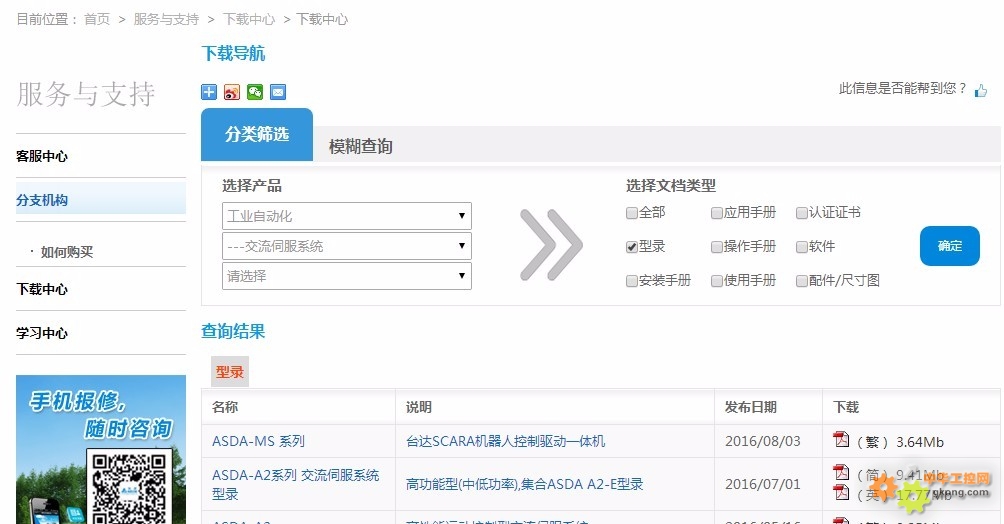Open 客服中心 in sidebar
The image size is (1004, 524).
pyautogui.click(x=42, y=156)
